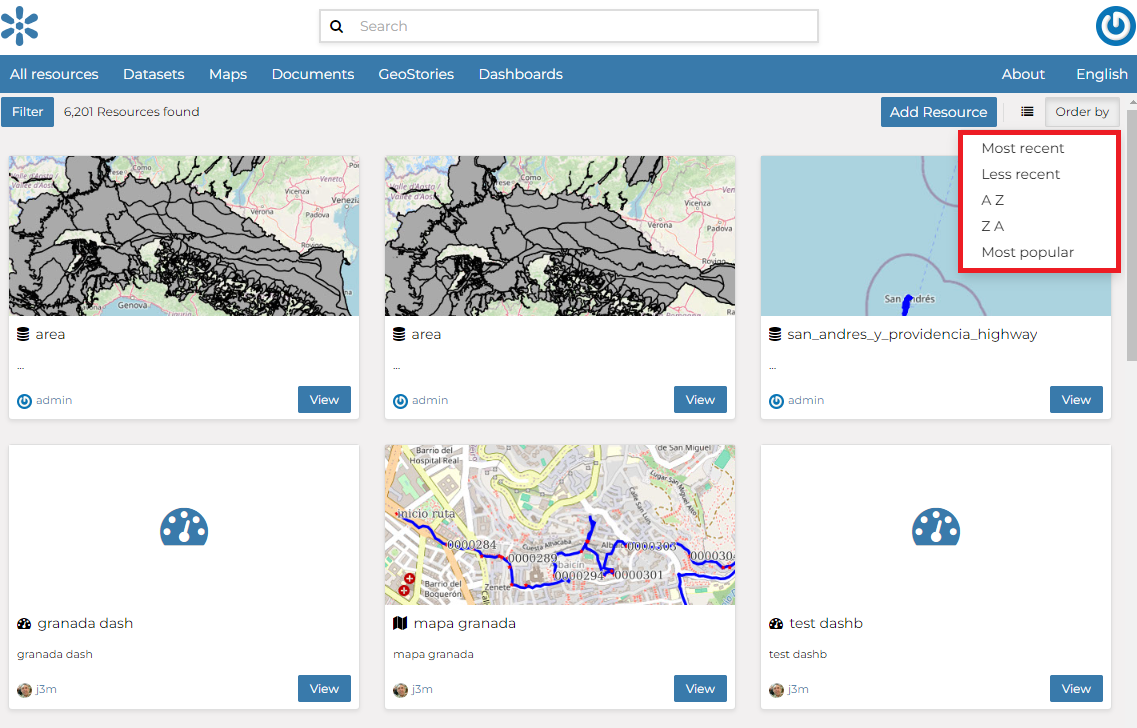Screen dimensions: 1137x728
Task: Click the search magnifier icon
Action: [337, 27]
